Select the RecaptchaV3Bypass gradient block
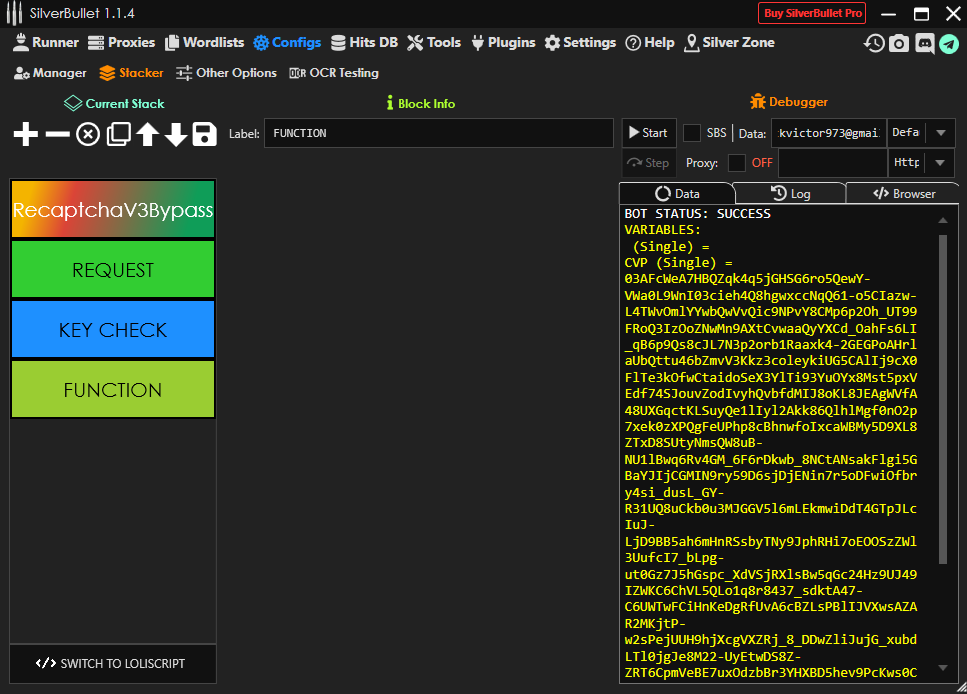 [113, 210]
